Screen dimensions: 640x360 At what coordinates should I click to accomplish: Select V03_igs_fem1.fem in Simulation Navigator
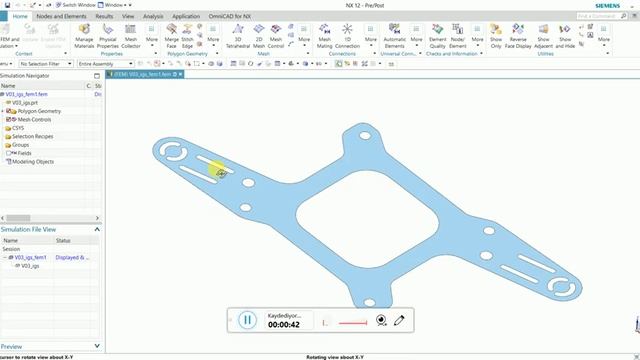click(27, 94)
